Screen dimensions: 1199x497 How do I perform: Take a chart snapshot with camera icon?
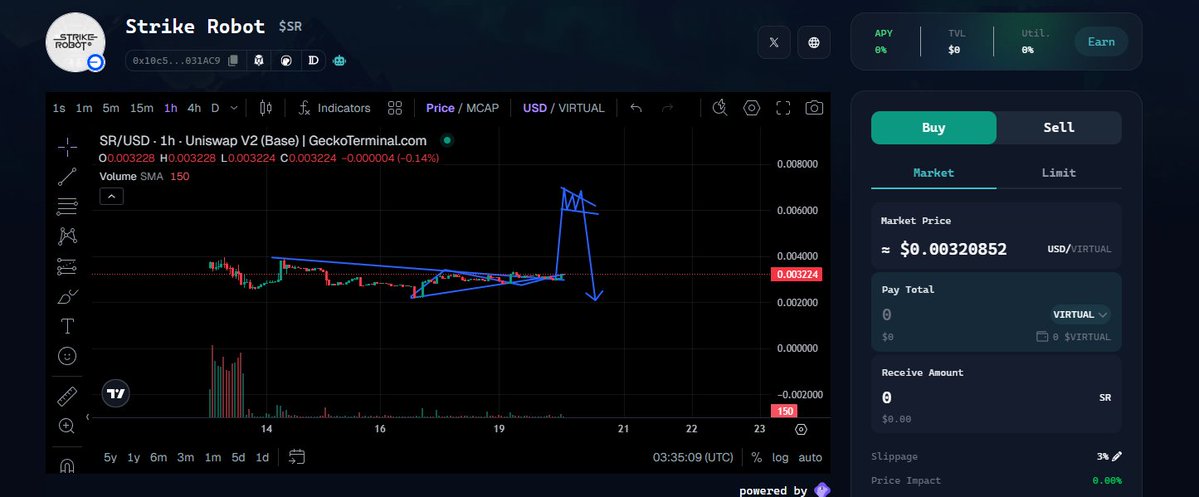point(814,108)
